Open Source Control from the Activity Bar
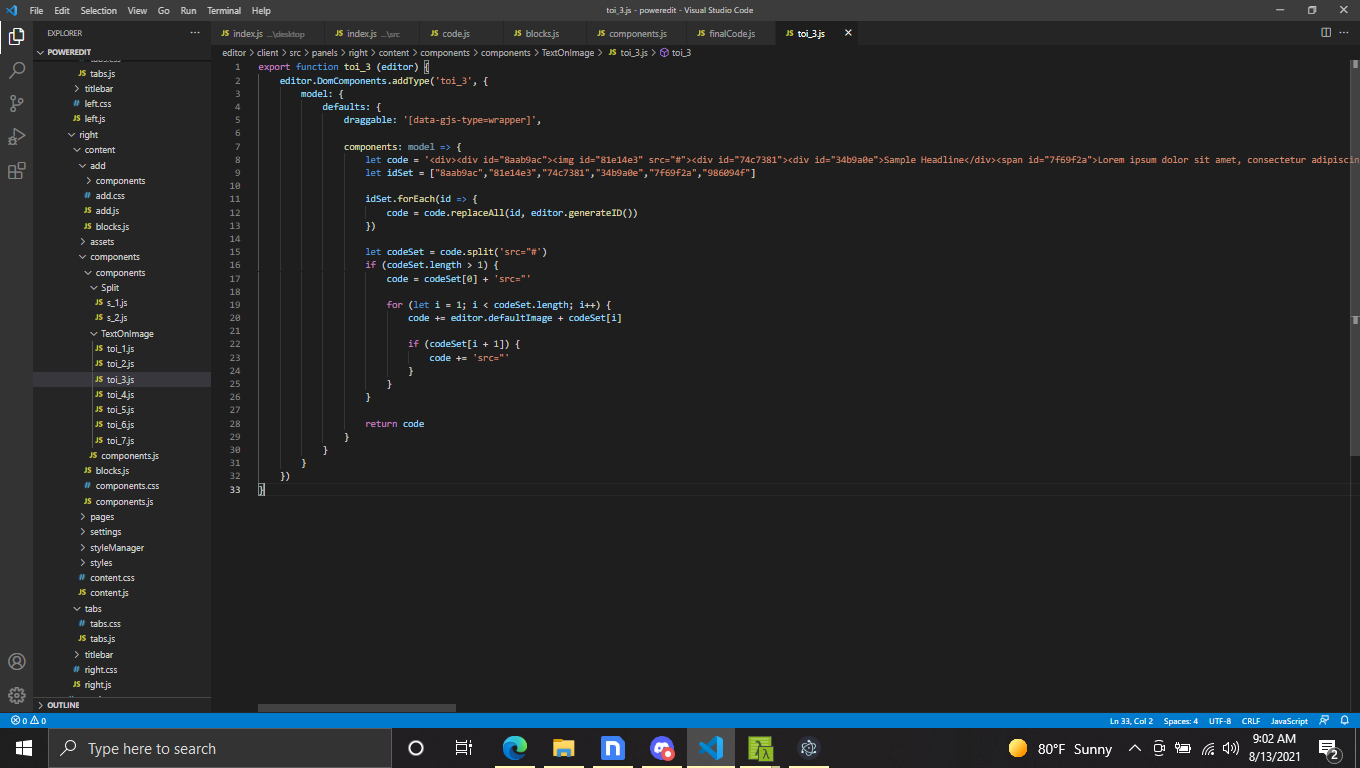This screenshot has height=768, width=1360. point(16,103)
